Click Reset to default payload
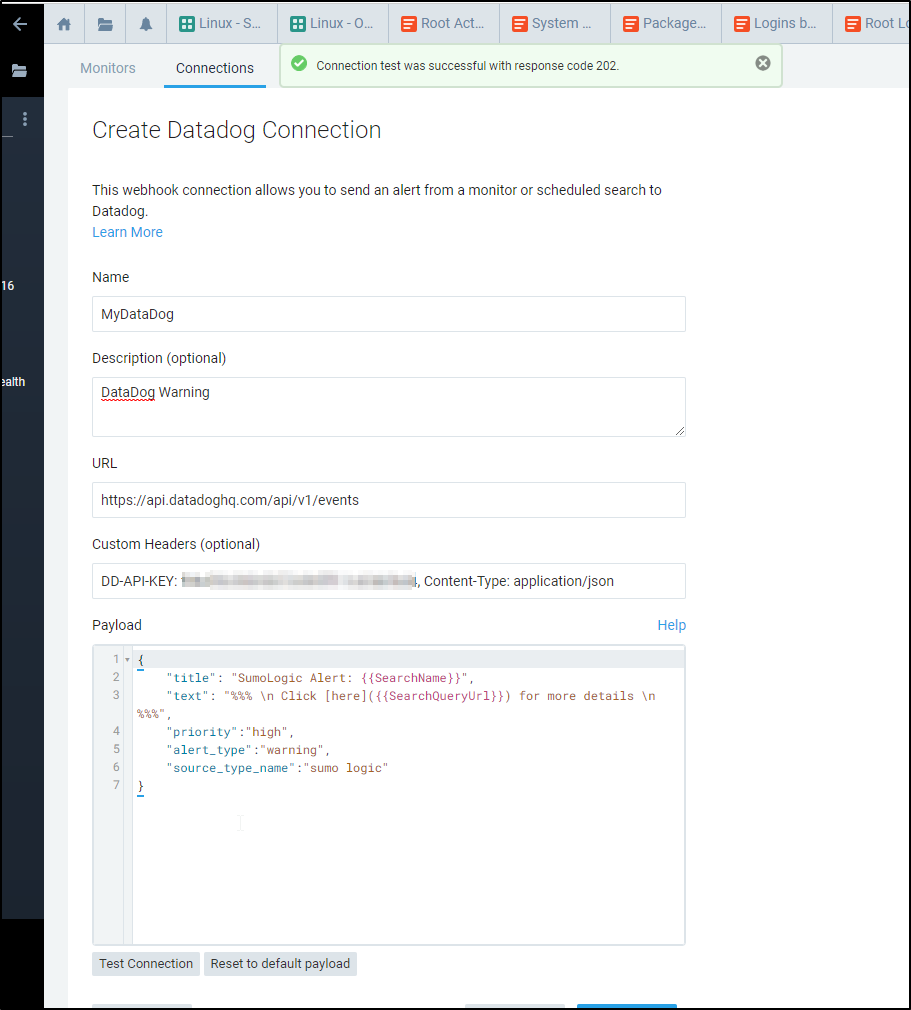 pyautogui.click(x=280, y=964)
